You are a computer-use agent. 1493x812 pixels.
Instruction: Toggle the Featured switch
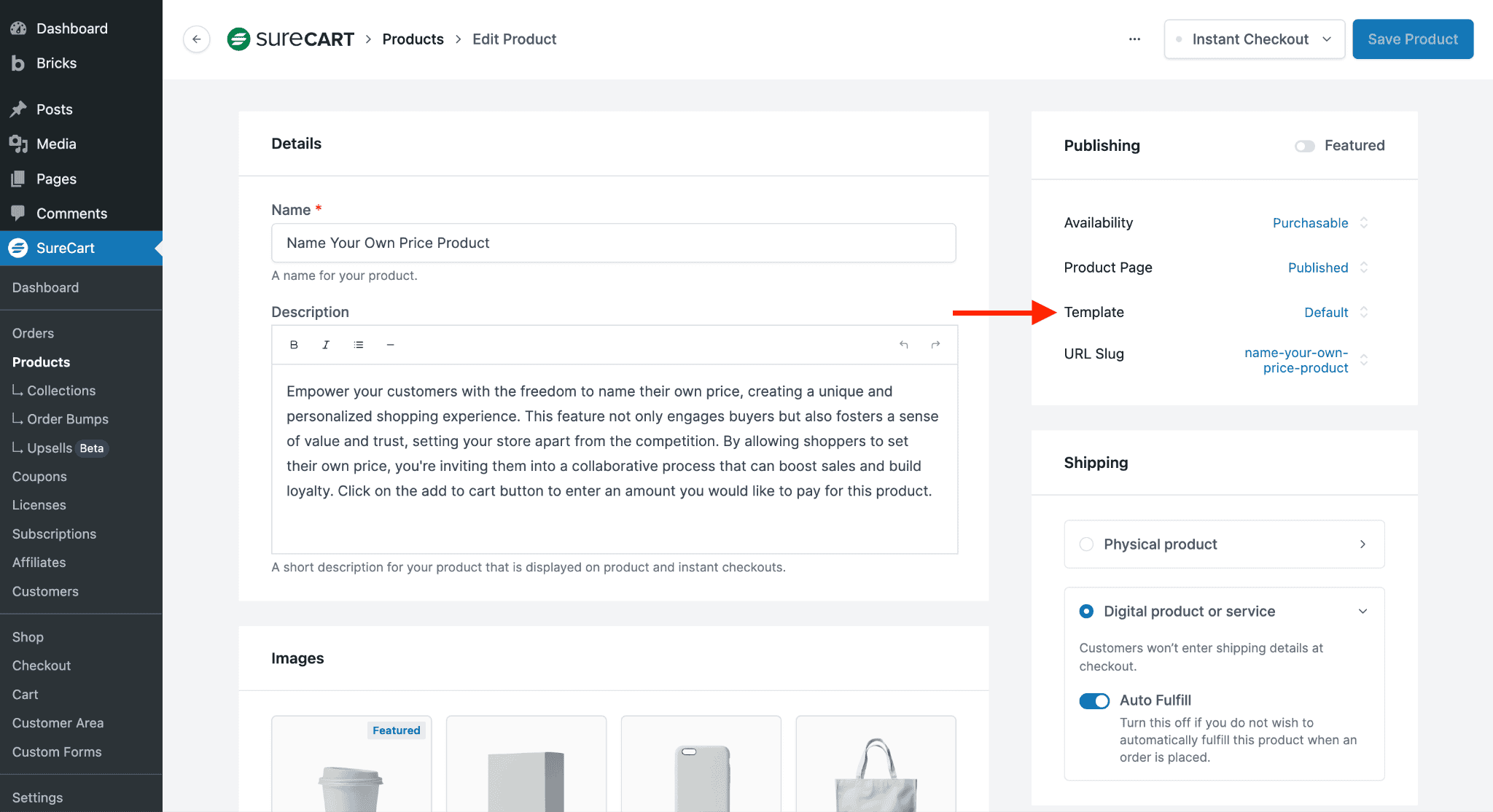click(1304, 147)
